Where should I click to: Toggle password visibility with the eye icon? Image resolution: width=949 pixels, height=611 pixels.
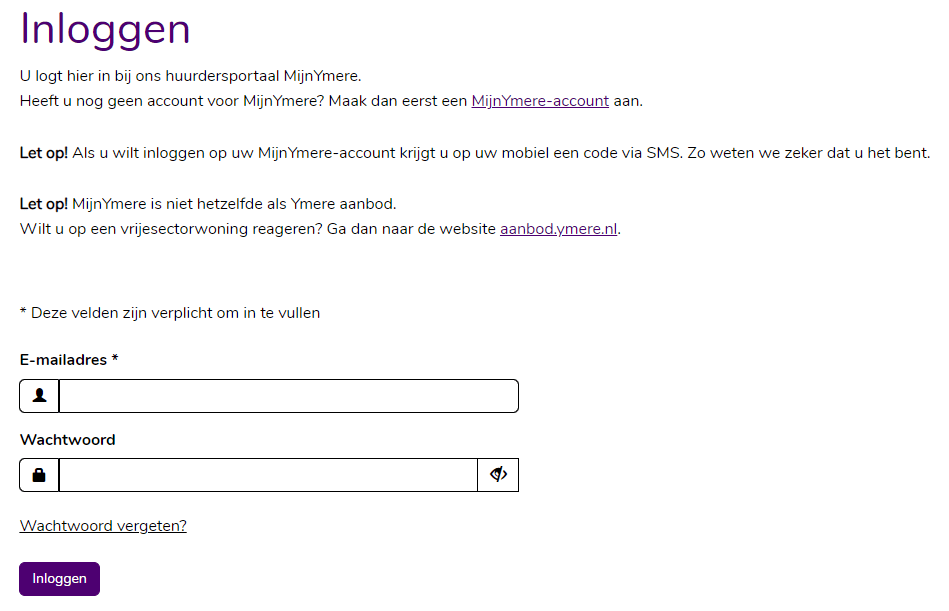498,475
